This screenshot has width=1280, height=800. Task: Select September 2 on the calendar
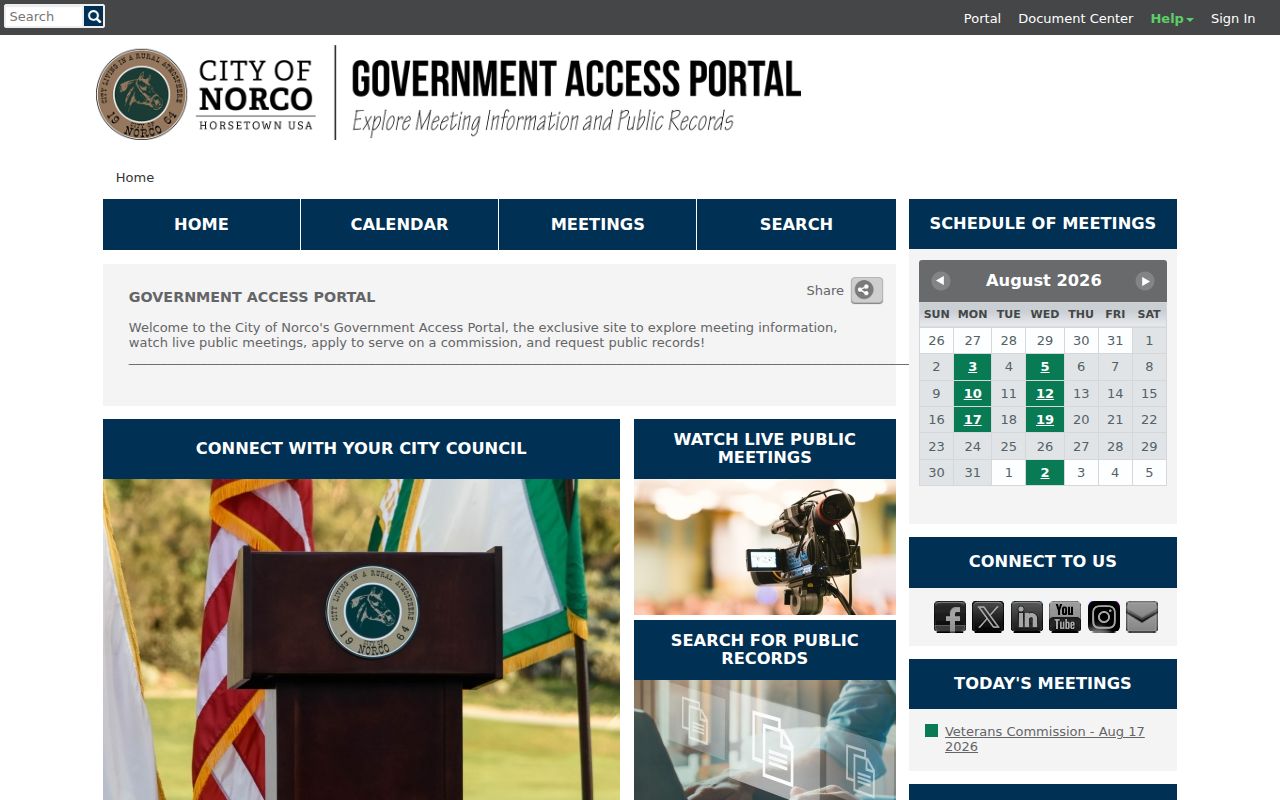coord(1045,472)
